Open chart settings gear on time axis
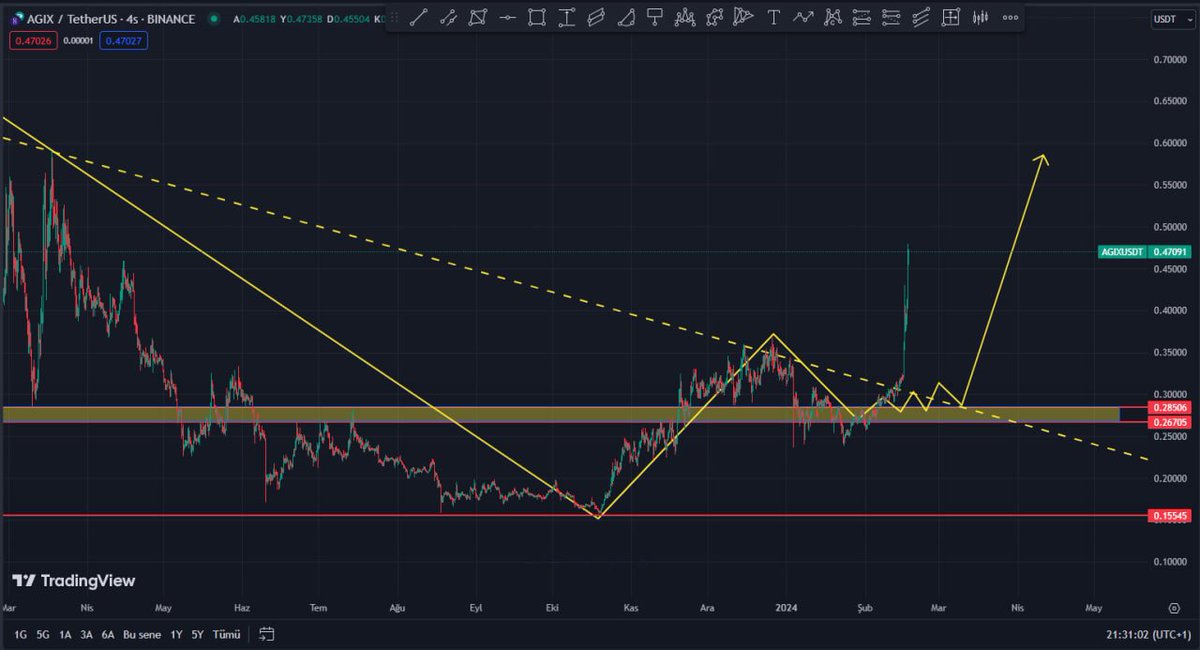Viewport: 1200px width, 650px height. click(1174, 607)
